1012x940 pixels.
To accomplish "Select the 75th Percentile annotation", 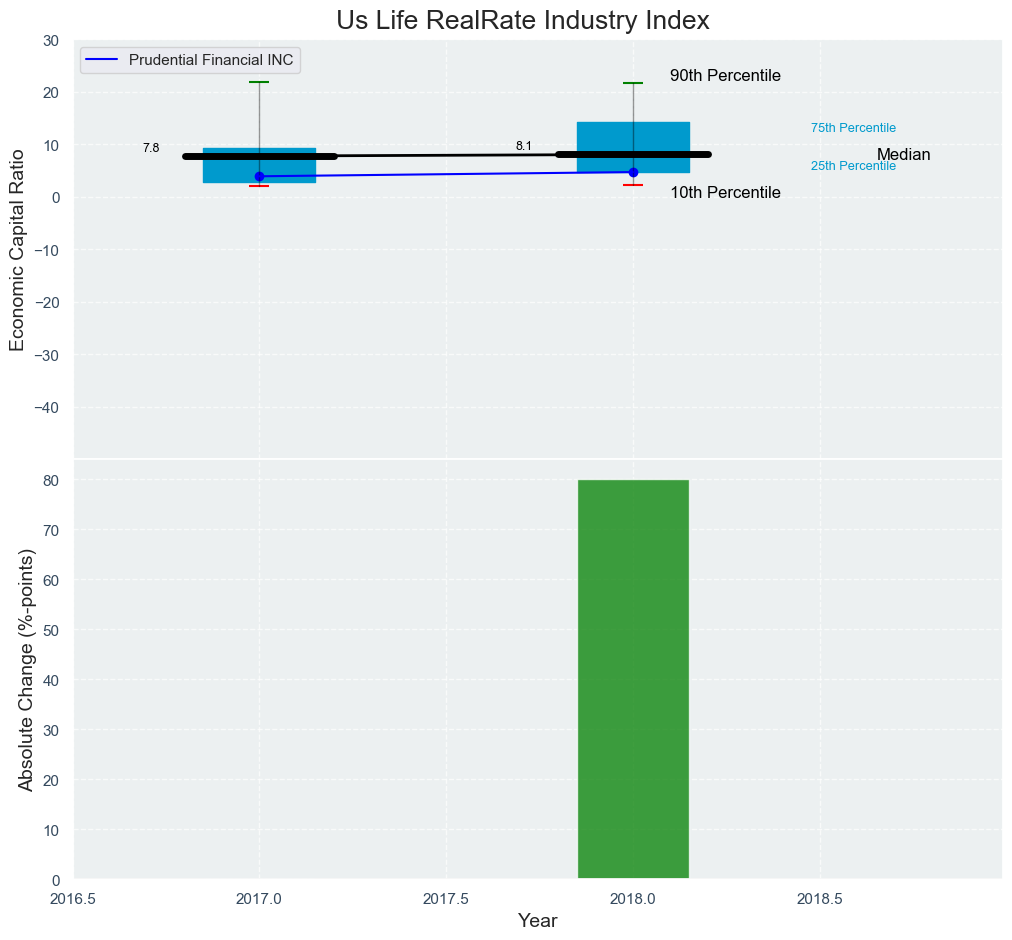I will tap(853, 128).
